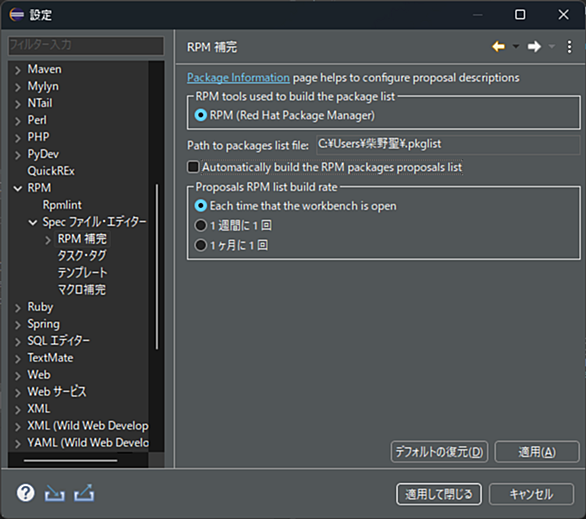The image size is (586, 519).
Task: Select Each time the workbench is open
Action: click(x=201, y=206)
